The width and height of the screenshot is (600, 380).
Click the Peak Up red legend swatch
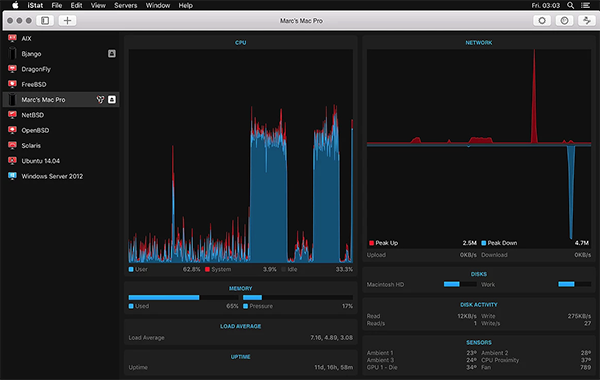click(371, 243)
